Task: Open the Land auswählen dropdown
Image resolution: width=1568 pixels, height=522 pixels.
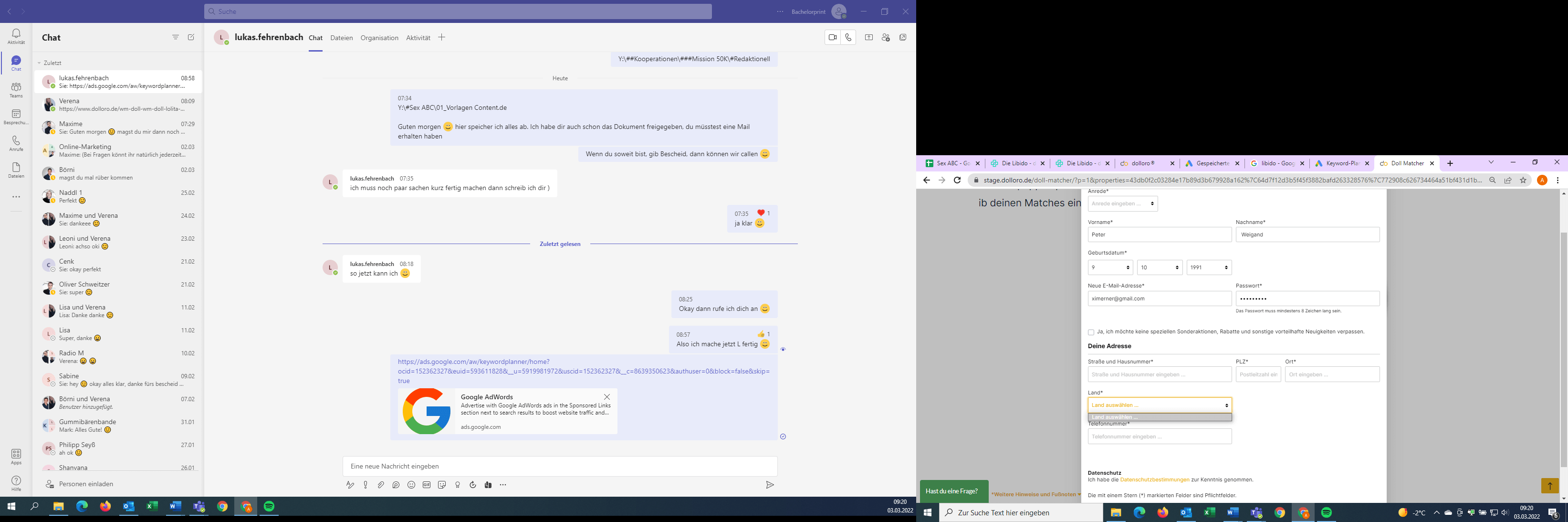Action: click(x=1160, y=405)
